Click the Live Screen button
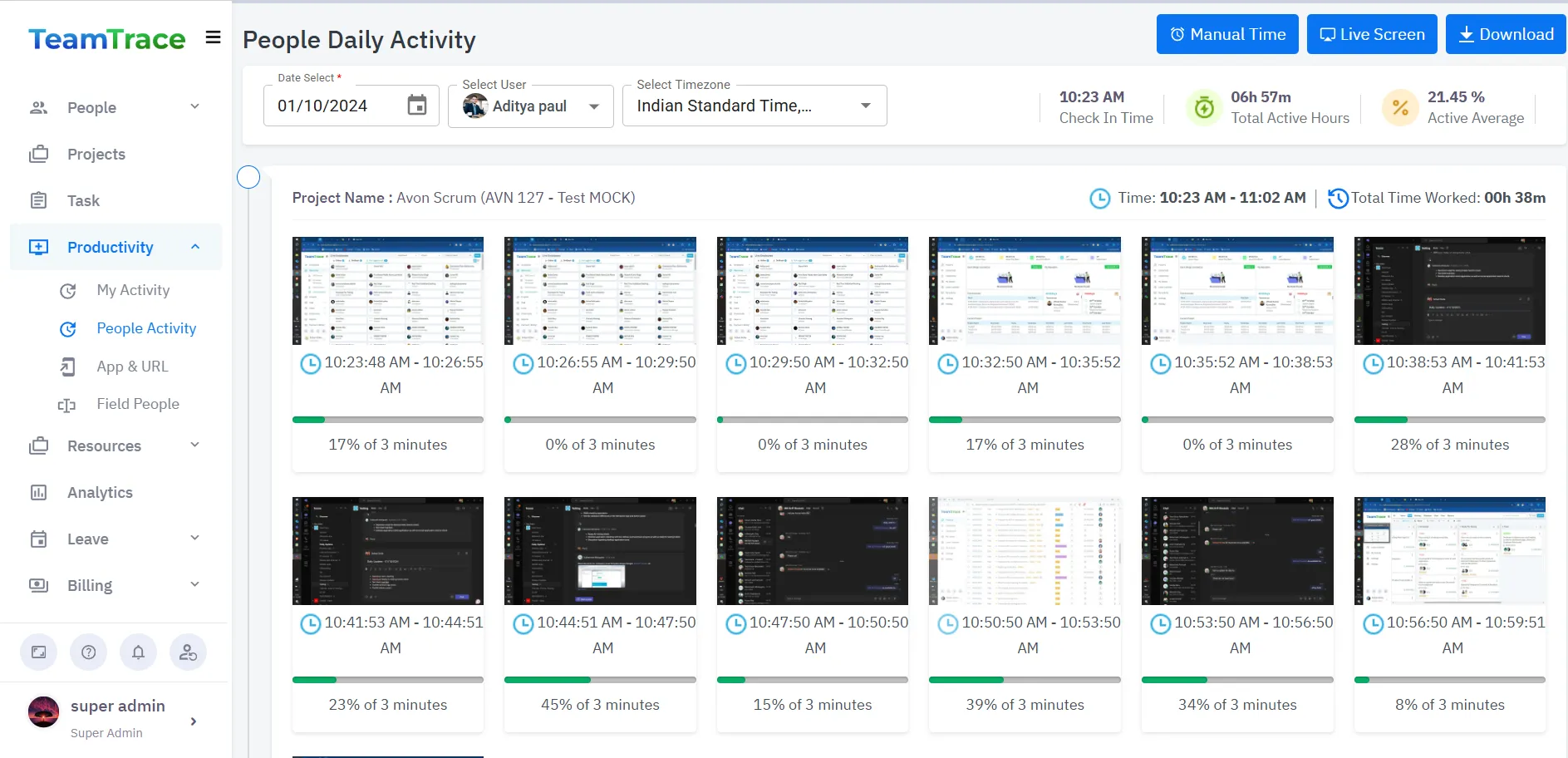 (x=1371, y=34)
